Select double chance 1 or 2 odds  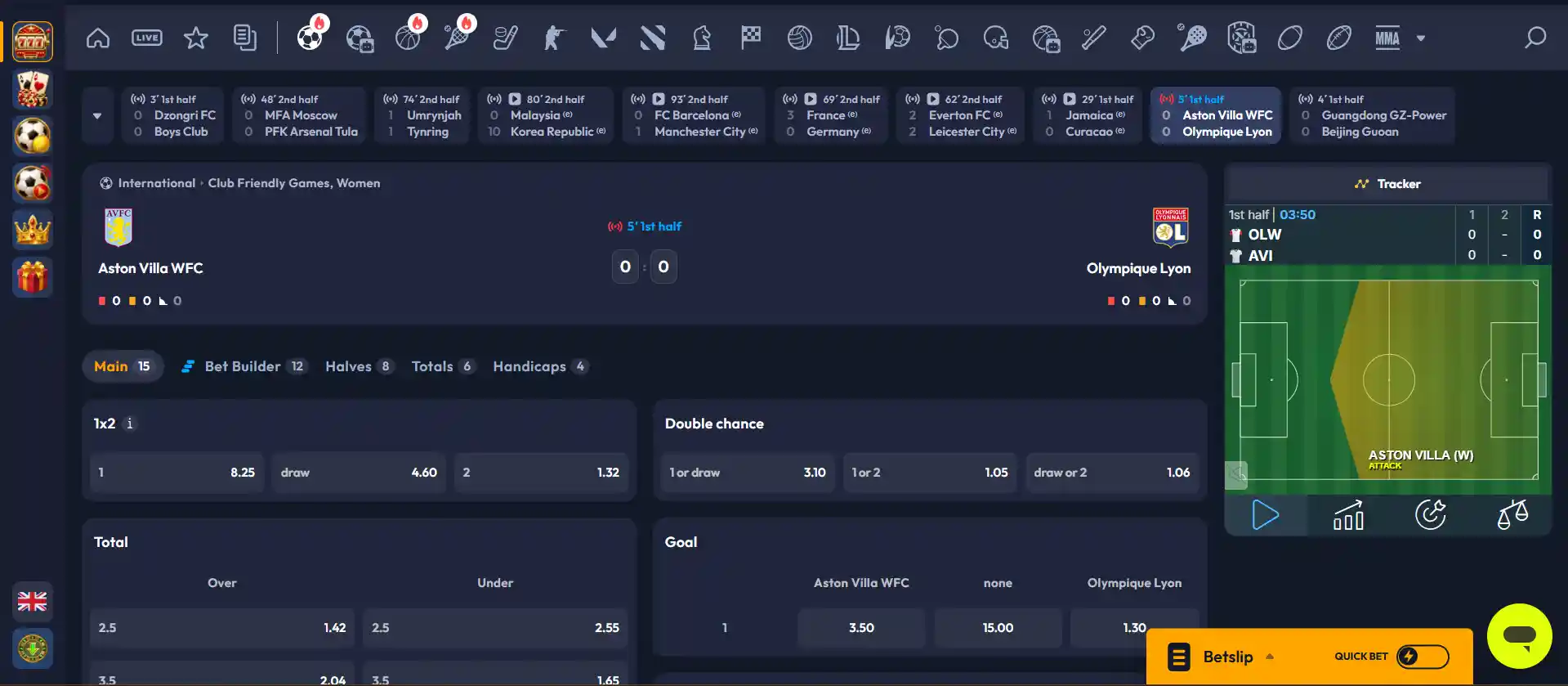930,473
